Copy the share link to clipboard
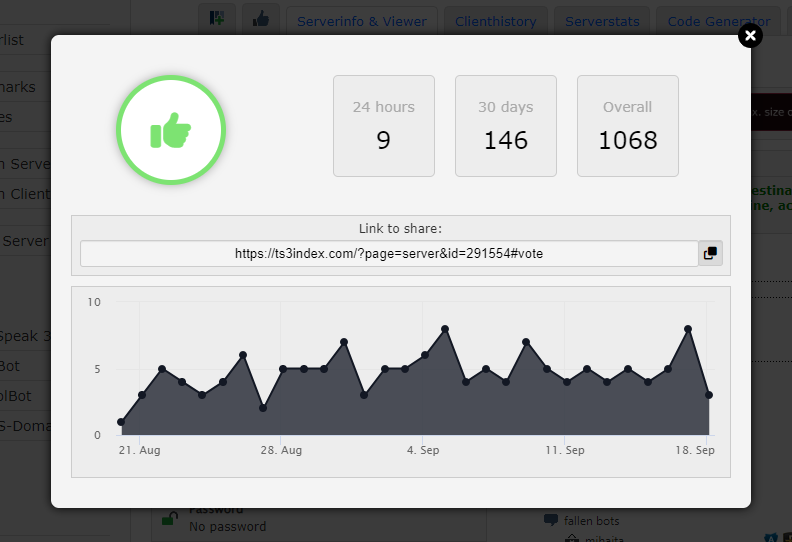This screenshot has height=542, width=792. point(710,254)
